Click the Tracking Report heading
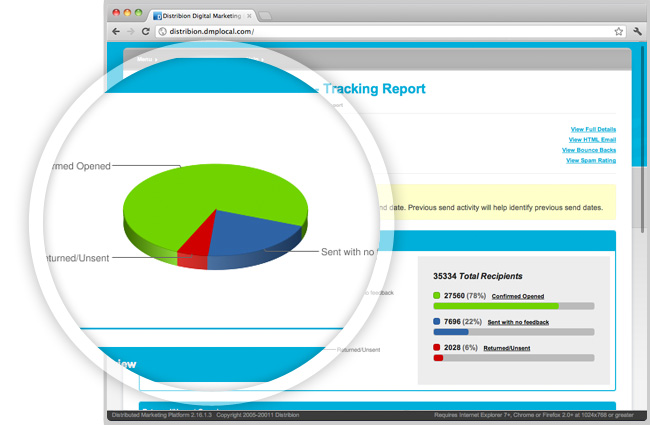 [x=374, y=89]
